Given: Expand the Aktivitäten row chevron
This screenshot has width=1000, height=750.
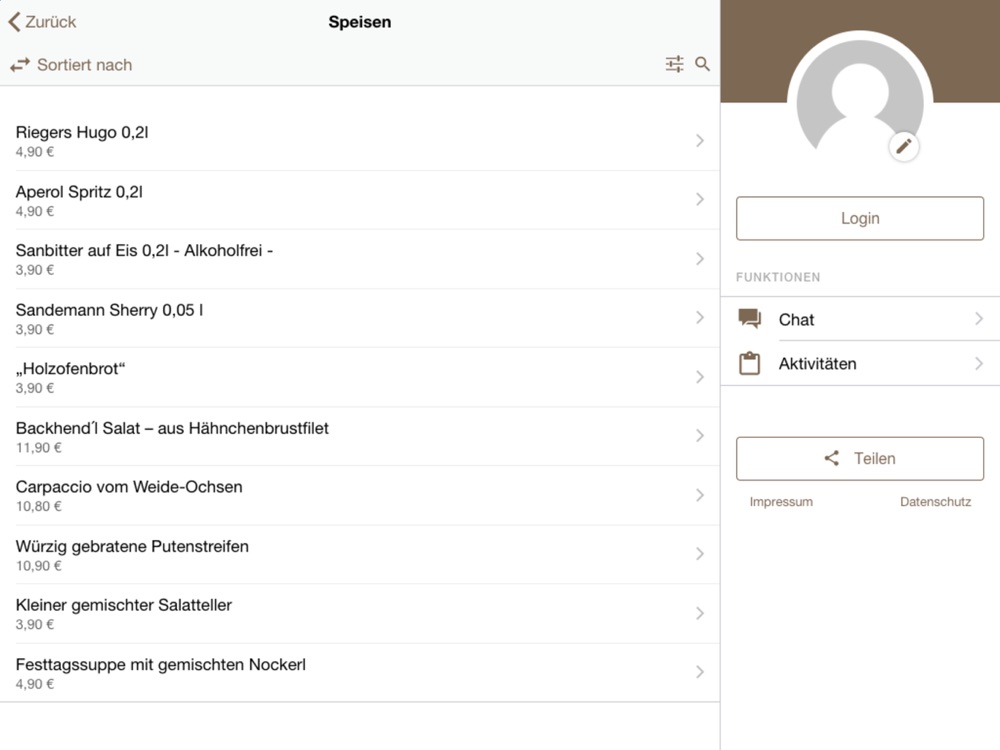Looking at the screenshot, I should click(979, 364).
